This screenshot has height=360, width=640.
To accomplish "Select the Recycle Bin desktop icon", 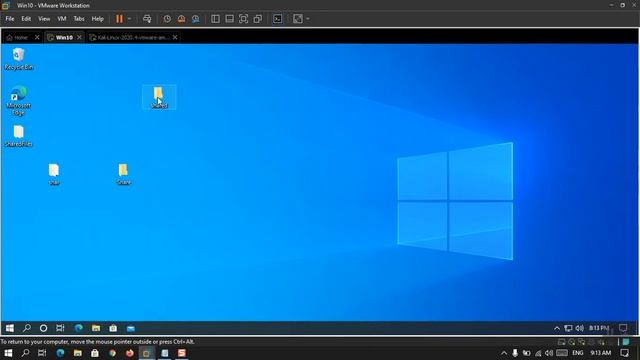I will pos(18,59).
